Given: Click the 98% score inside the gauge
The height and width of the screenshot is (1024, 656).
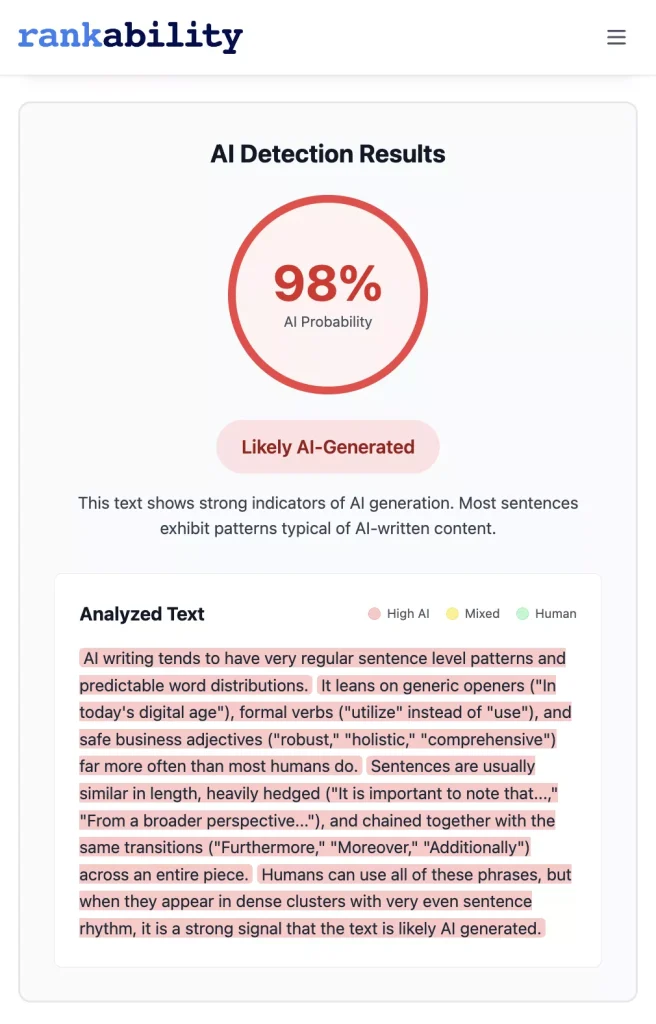Looking at the screenshot, I should (328, 283).
